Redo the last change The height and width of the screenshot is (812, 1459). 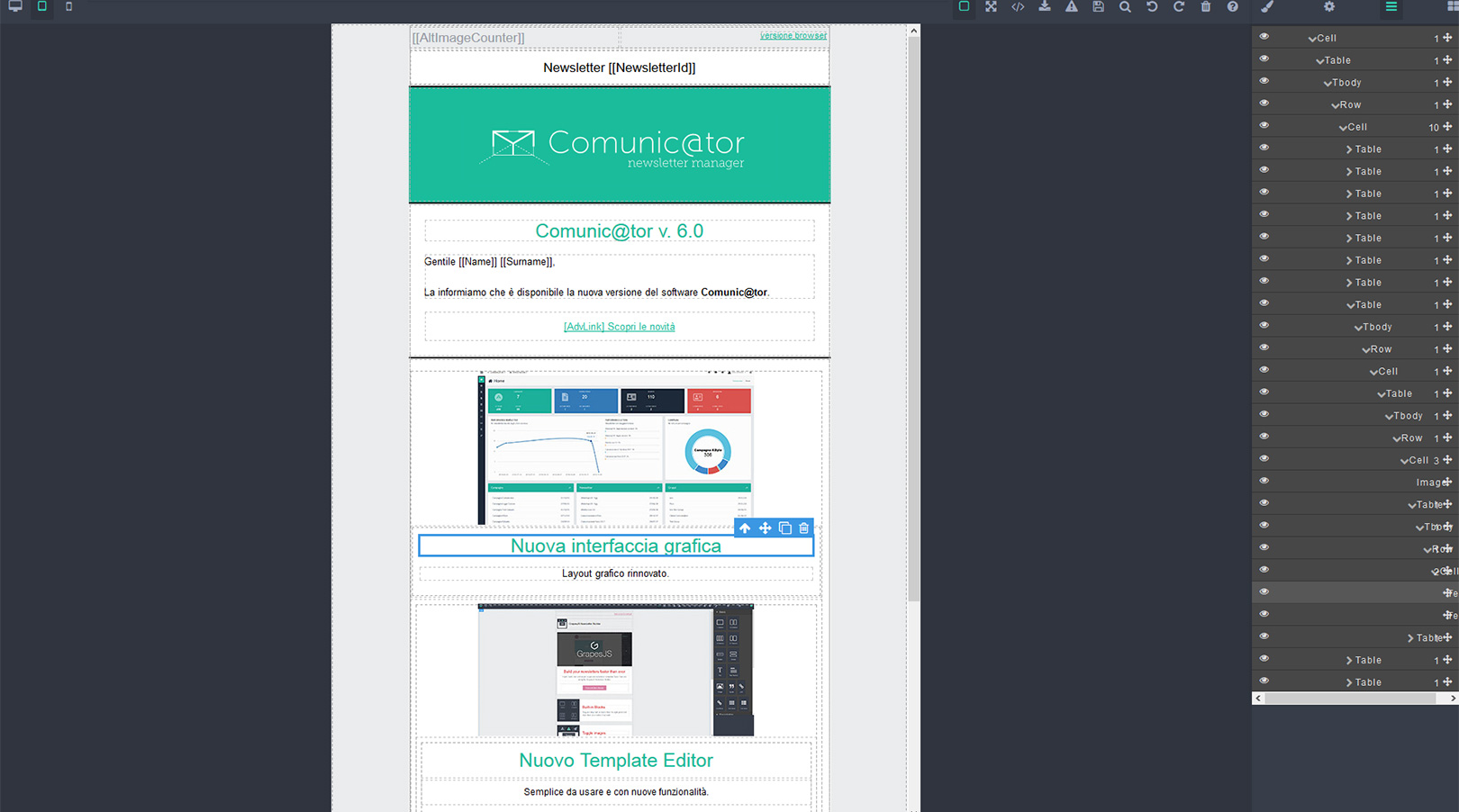1179,6
